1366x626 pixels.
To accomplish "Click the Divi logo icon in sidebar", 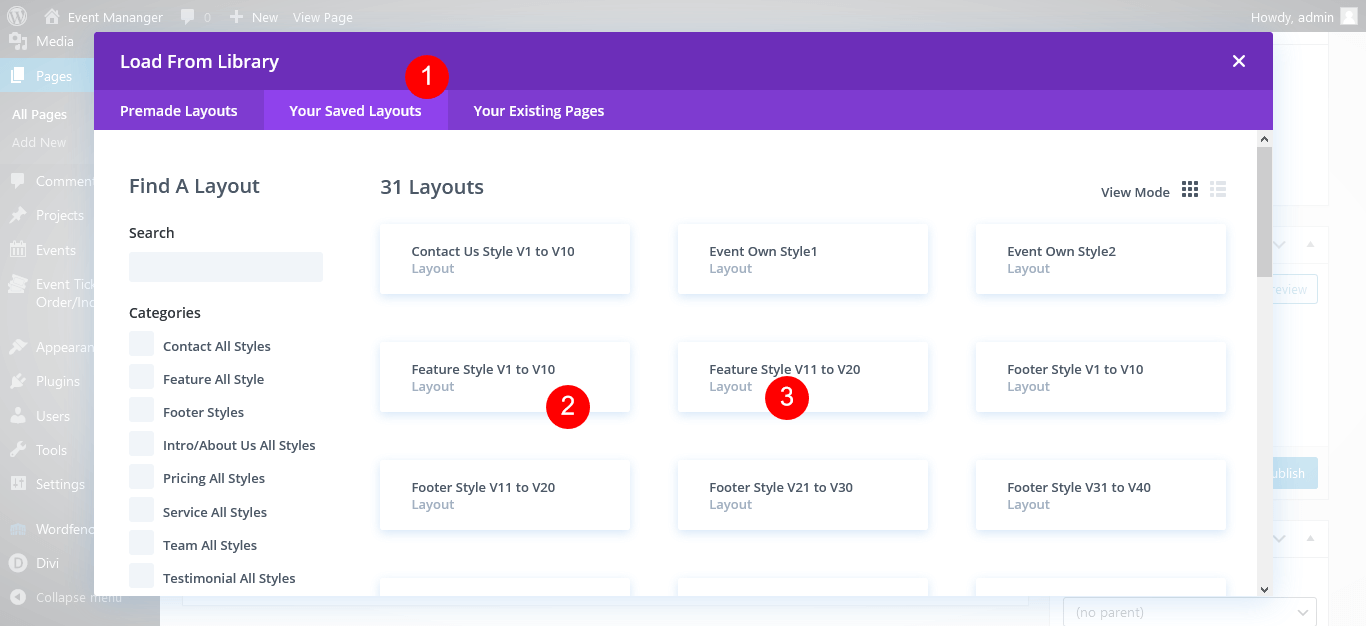I will click(x=18, y=562).
